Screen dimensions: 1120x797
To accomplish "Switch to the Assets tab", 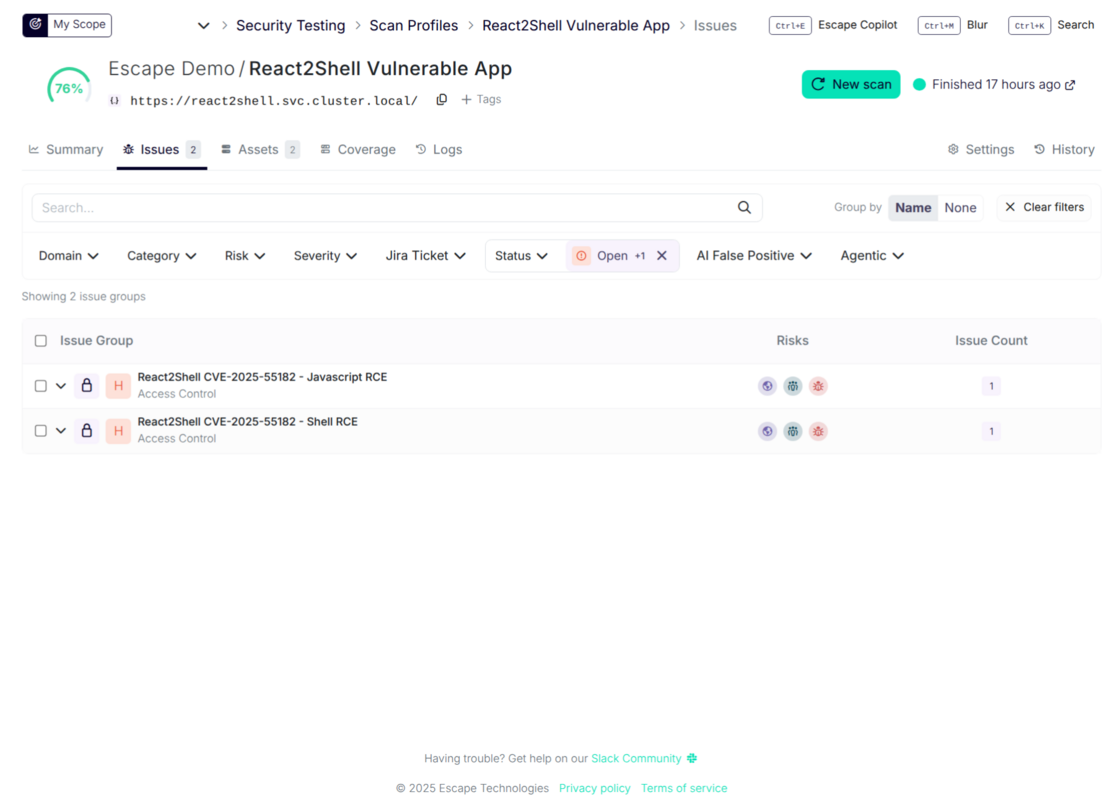I will pyautogui.click(x=259, y=149).
